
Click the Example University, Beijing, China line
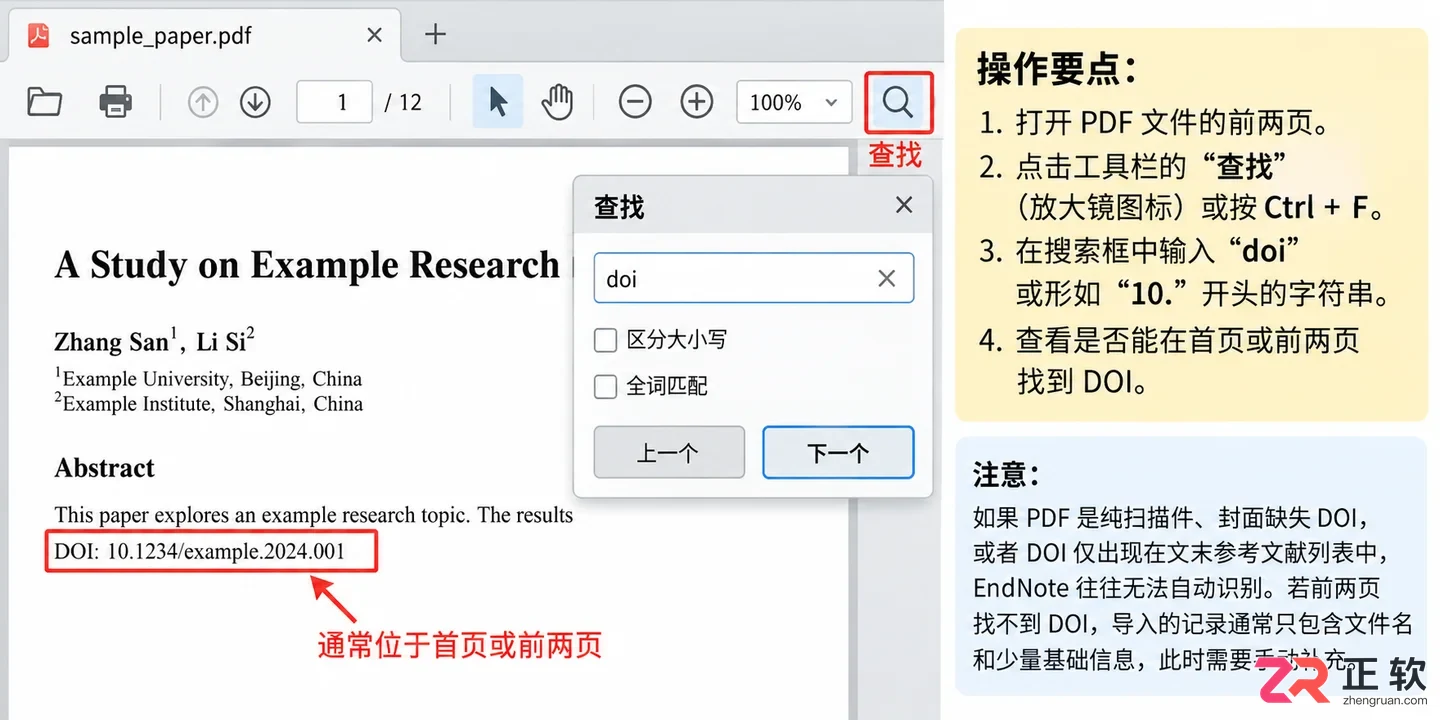208,379
